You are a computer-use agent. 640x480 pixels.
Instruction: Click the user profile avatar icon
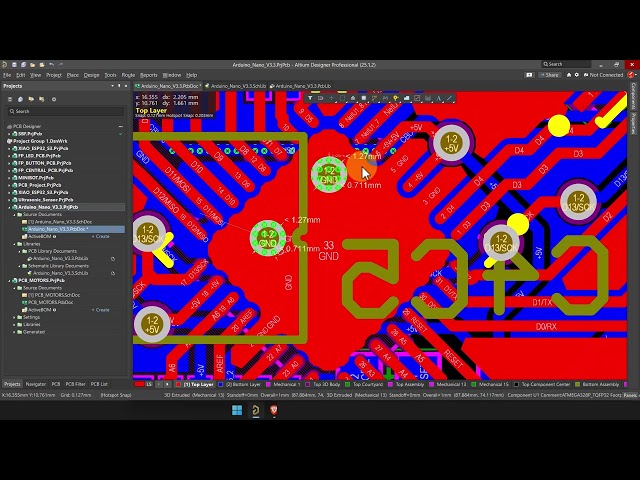[x=631, y=75]
